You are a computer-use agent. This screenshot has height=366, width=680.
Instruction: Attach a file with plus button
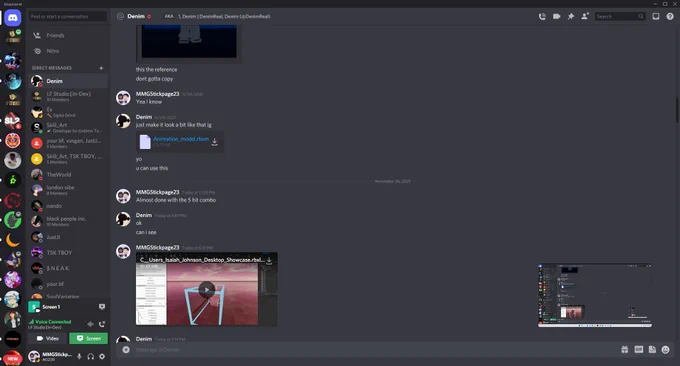126,350
